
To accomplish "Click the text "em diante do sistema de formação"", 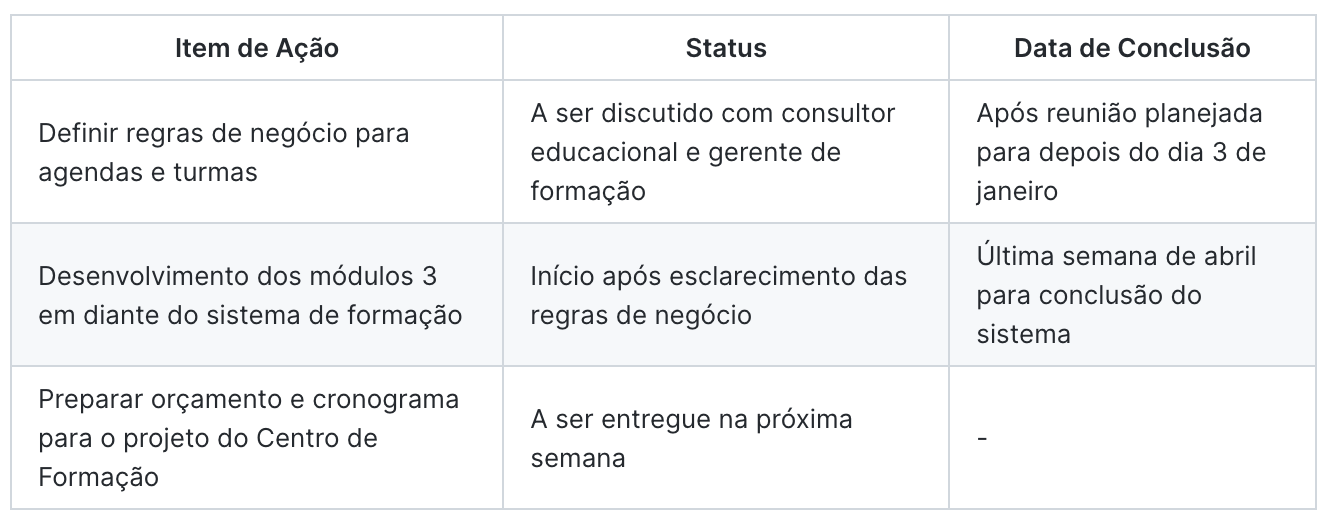I will [250, 315].
